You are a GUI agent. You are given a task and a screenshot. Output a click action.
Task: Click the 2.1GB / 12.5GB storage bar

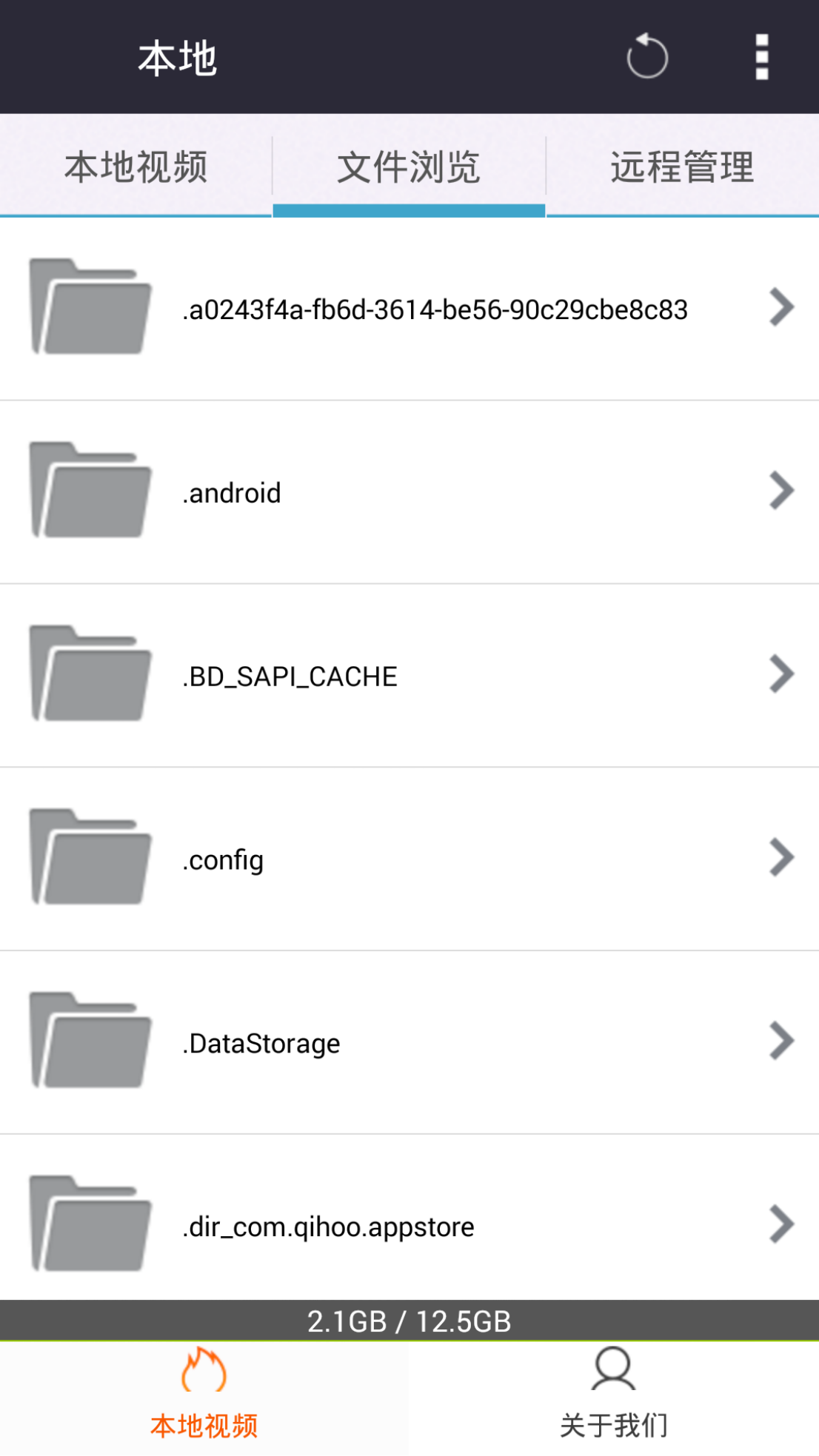click(x=409, y=1321)
